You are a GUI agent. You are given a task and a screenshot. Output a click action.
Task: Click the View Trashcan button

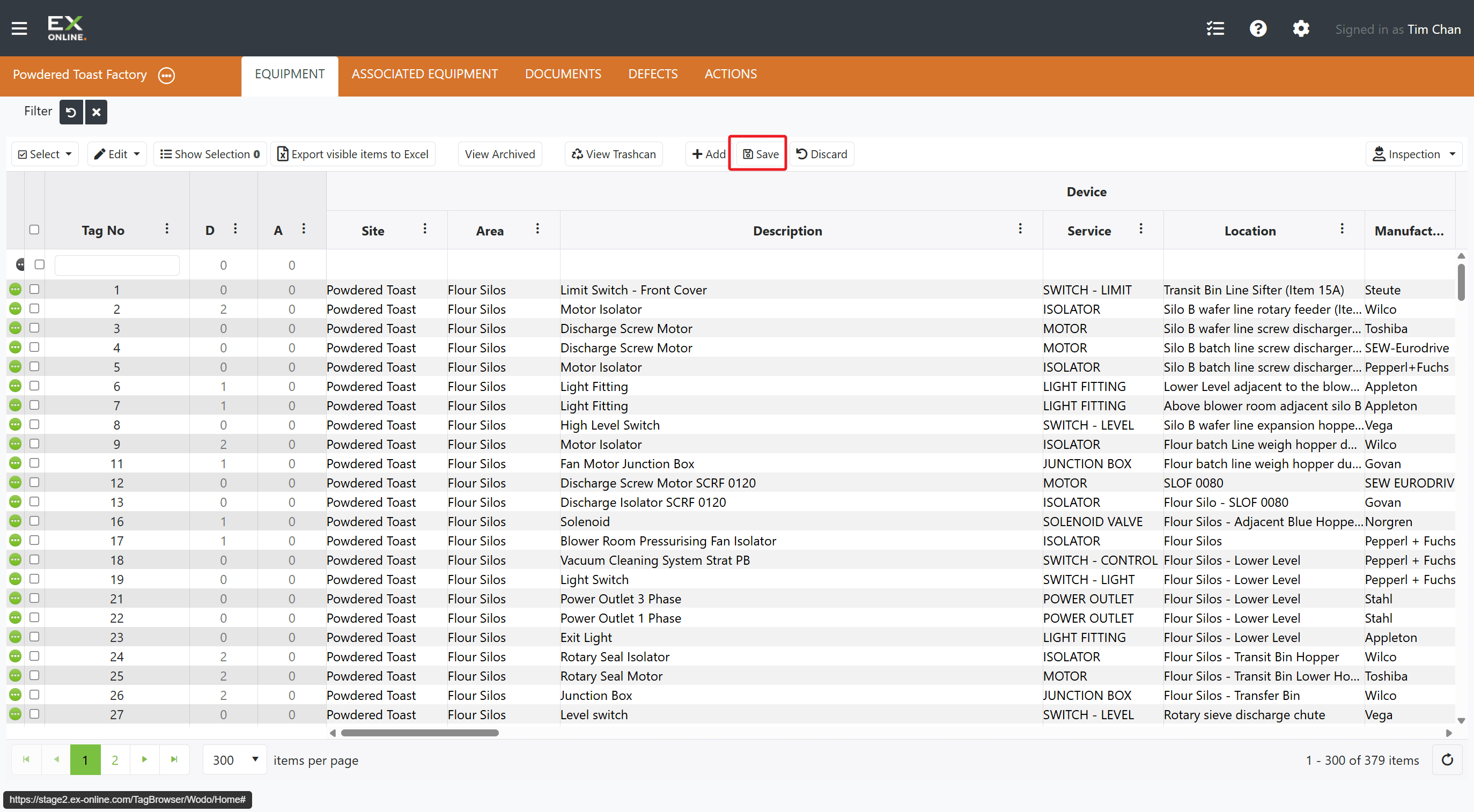[x=614, y=154]
